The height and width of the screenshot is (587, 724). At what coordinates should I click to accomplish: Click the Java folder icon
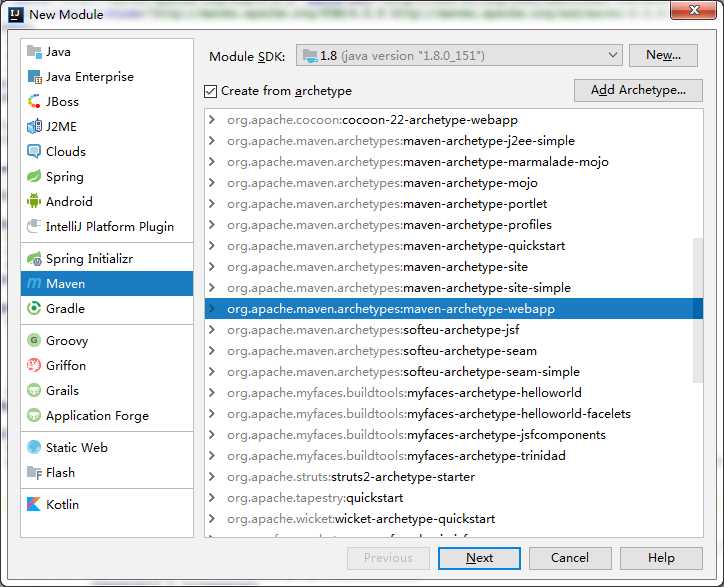[x=34, y=52]
